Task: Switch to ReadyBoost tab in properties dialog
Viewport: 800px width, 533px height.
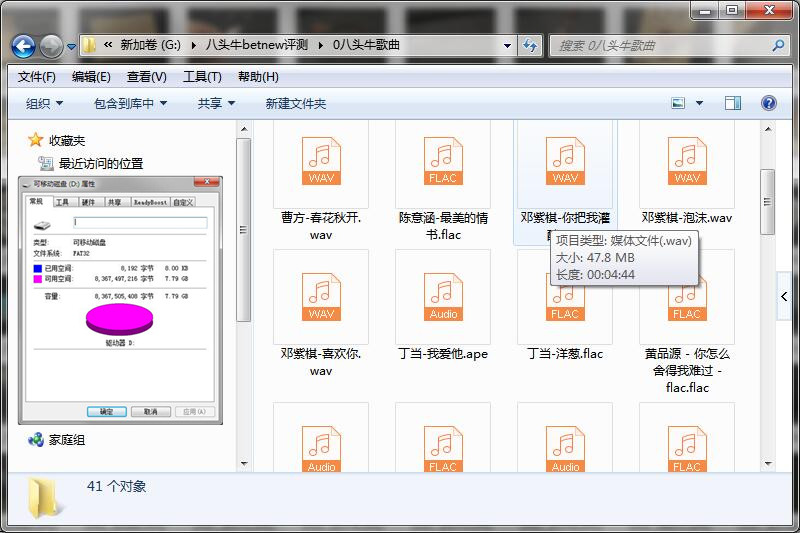Action: tap(150, 202)
